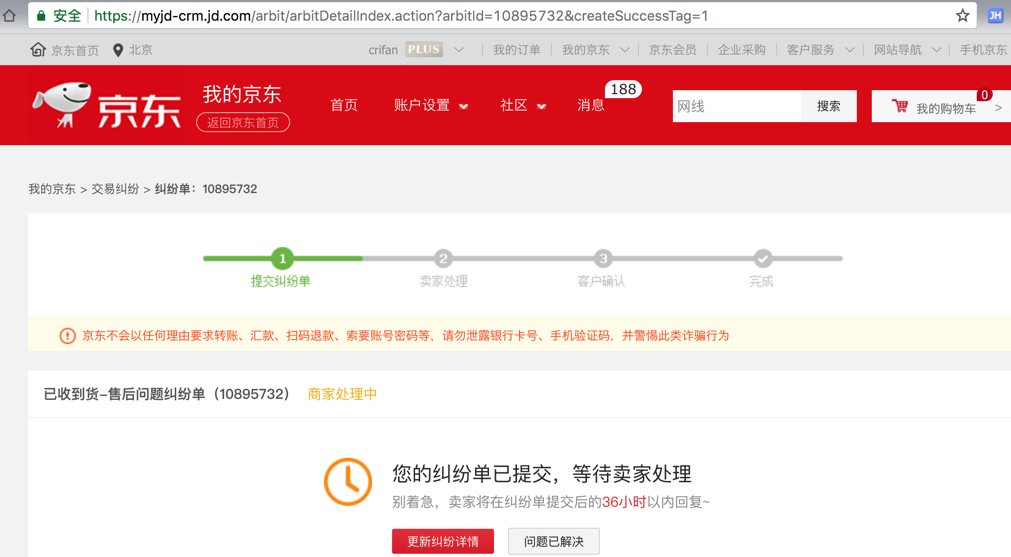Open 京东会员 link

click(x=672, y=50)
